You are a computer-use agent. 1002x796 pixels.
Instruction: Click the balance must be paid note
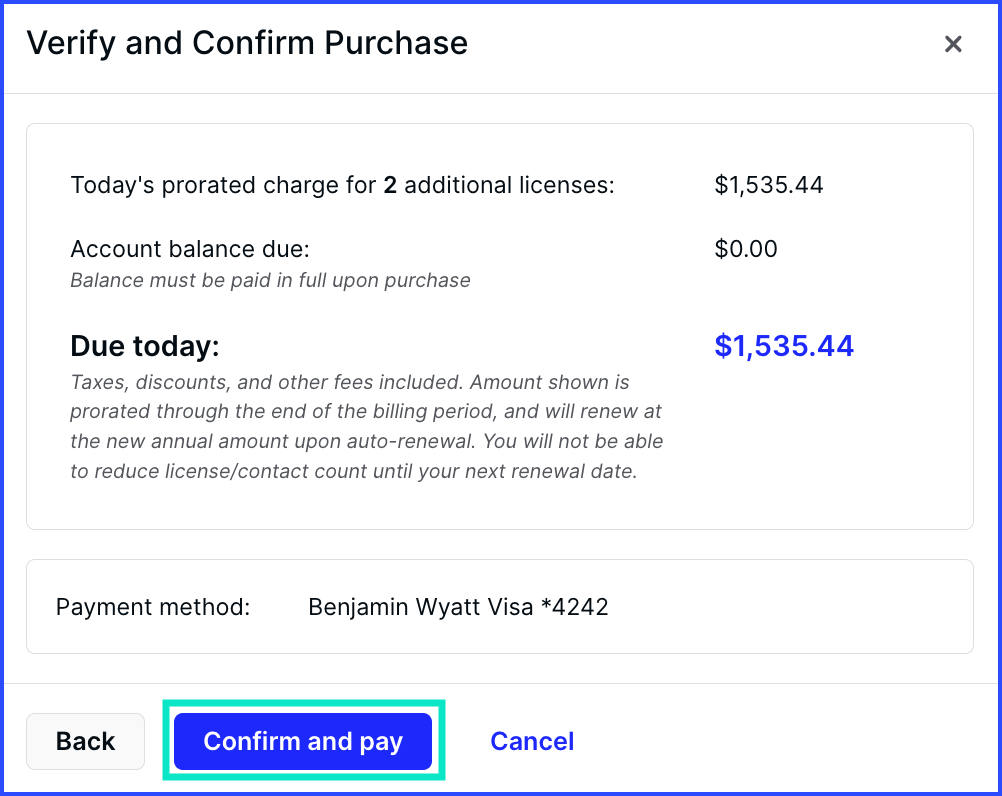coord(270,280)
